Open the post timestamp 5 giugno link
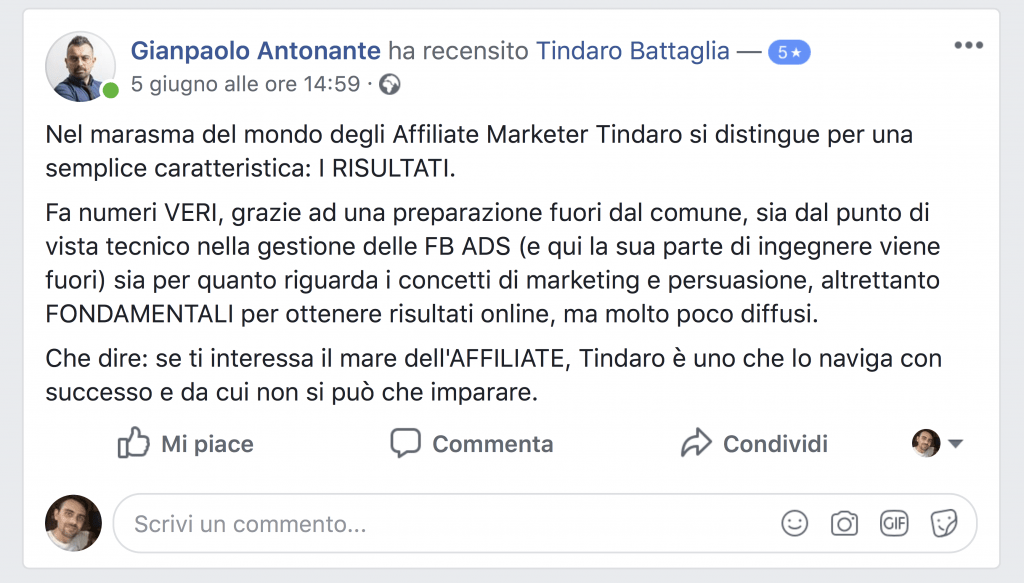Screen dimensions: 1024x583 (246, 84)
